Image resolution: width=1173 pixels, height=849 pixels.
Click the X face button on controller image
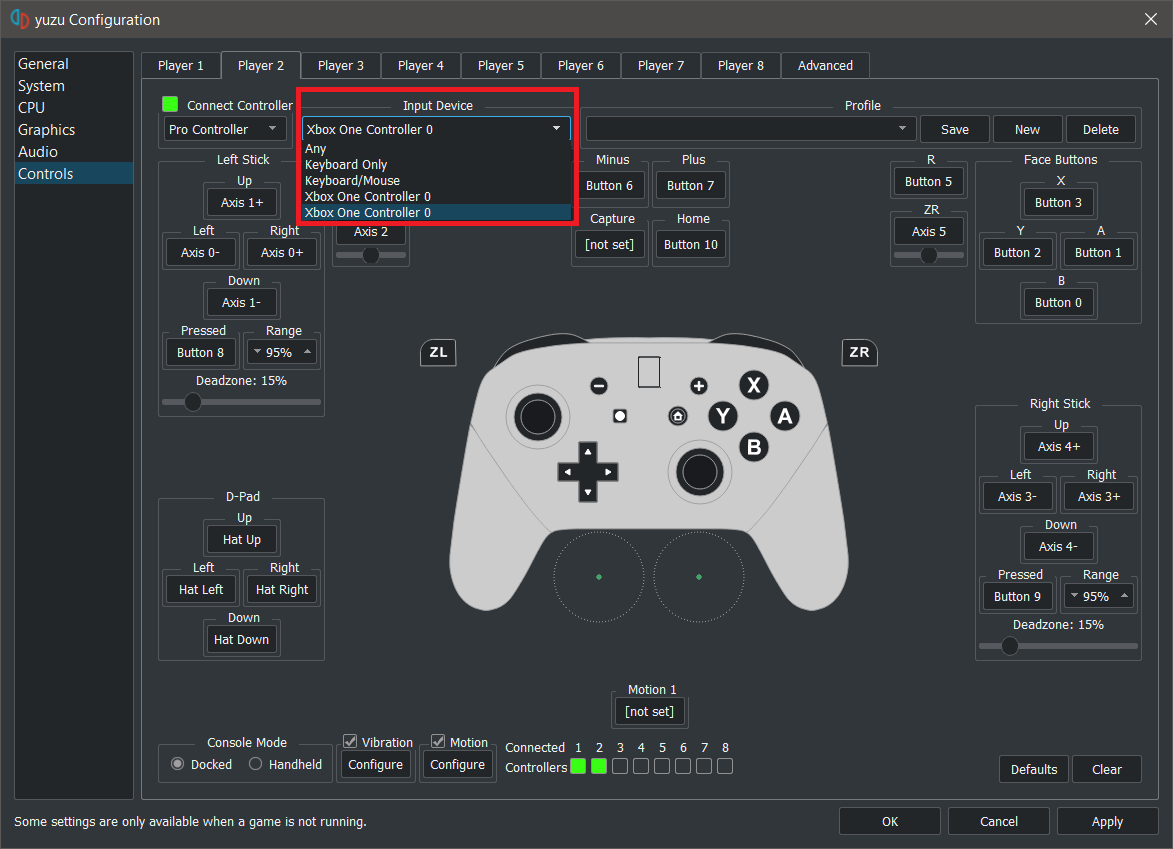tap(753, 385)
